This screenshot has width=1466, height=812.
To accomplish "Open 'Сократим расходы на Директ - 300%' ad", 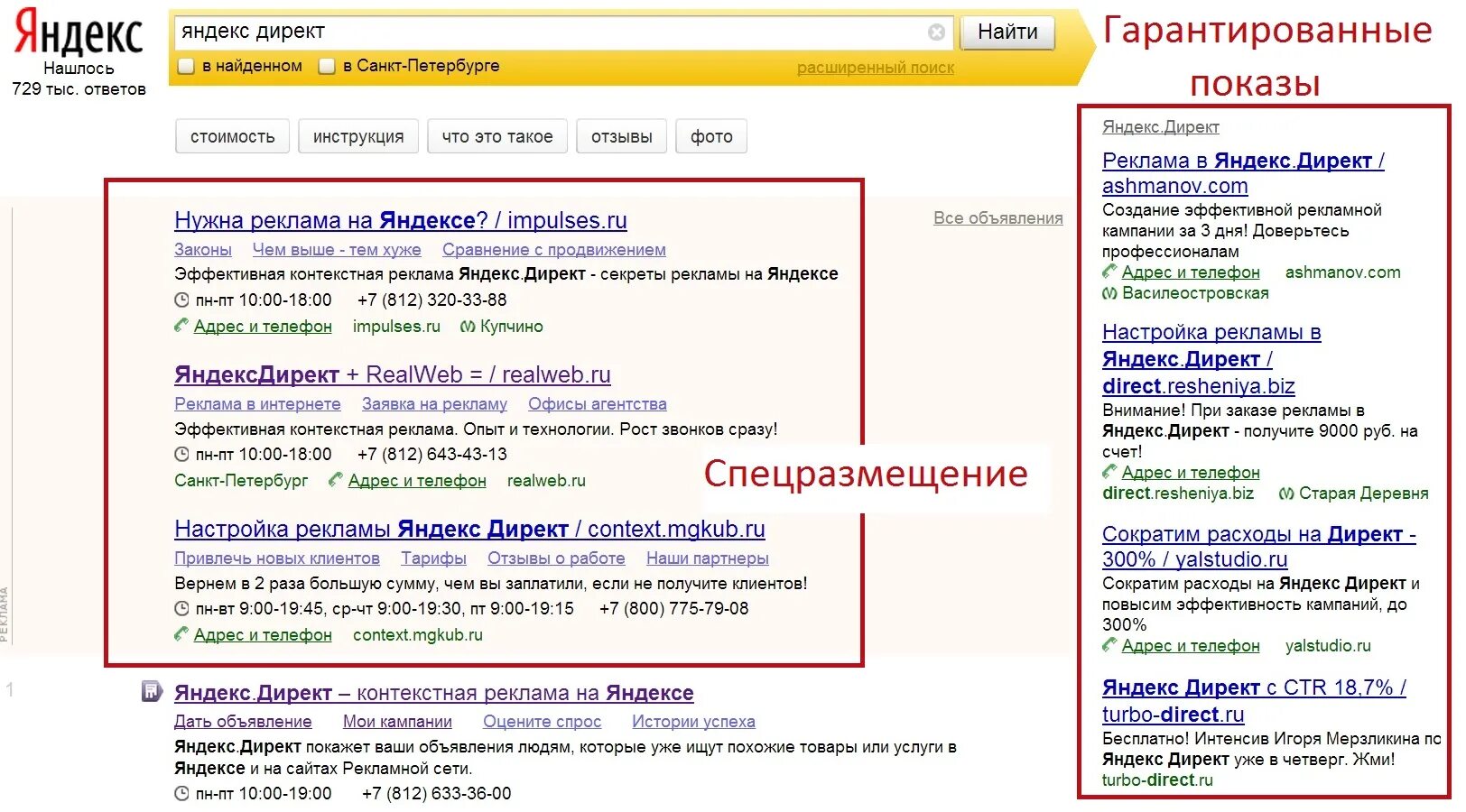I will tap(1259, 547).
